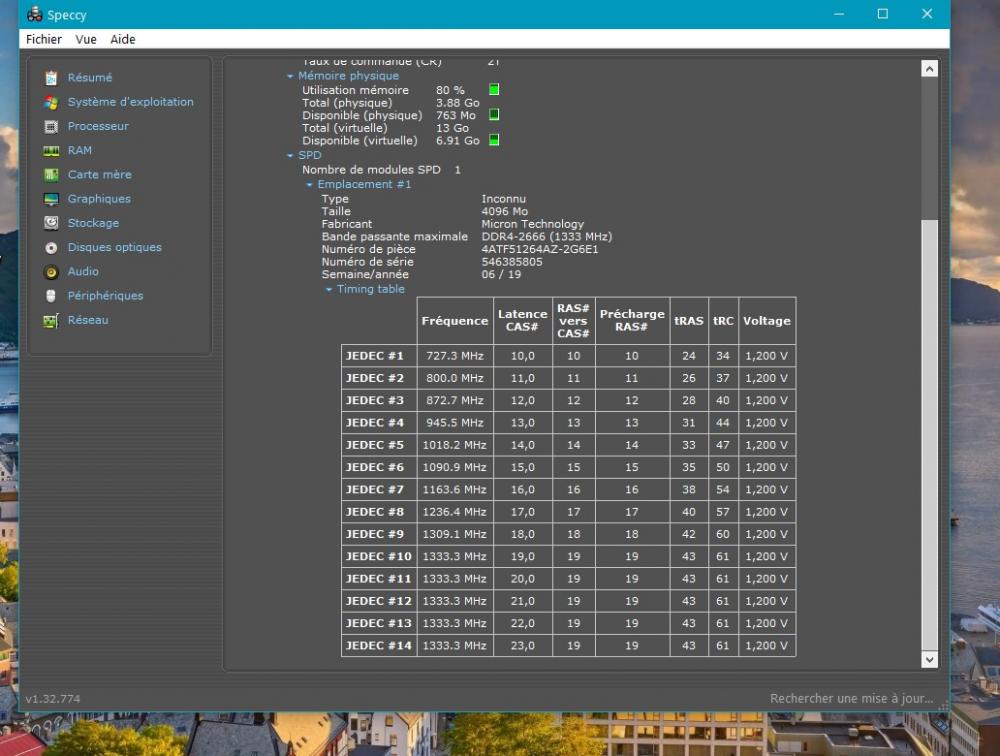Screen dimensions: 1000x756
Task: Click the Résumé icon in sidebar
Action: click(x=51, y=78)
